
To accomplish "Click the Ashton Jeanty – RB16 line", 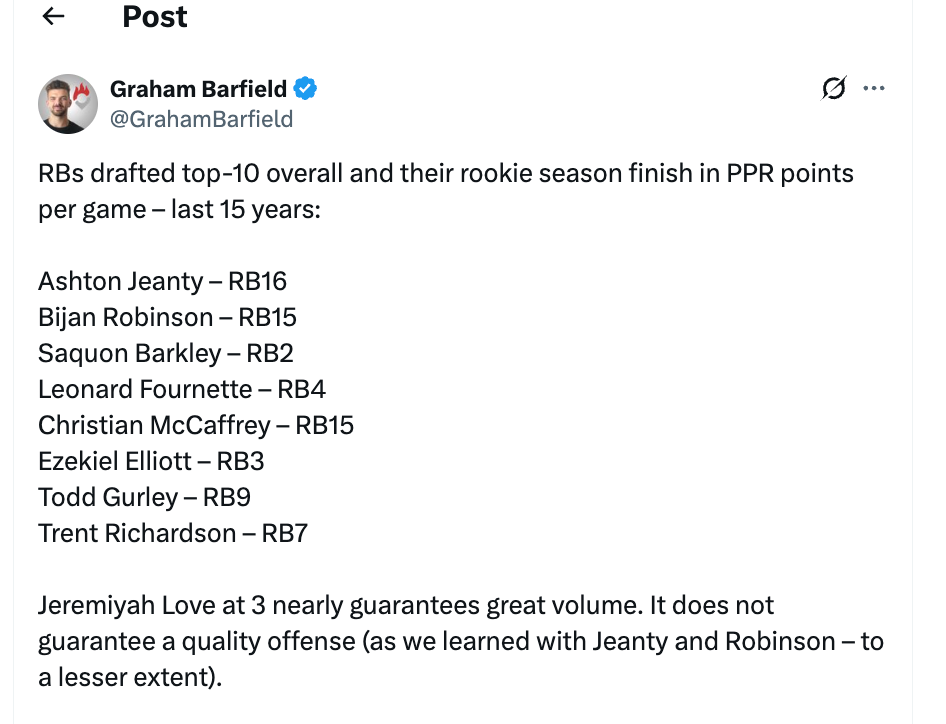I will pyautogui.click(x=162, y=281).
